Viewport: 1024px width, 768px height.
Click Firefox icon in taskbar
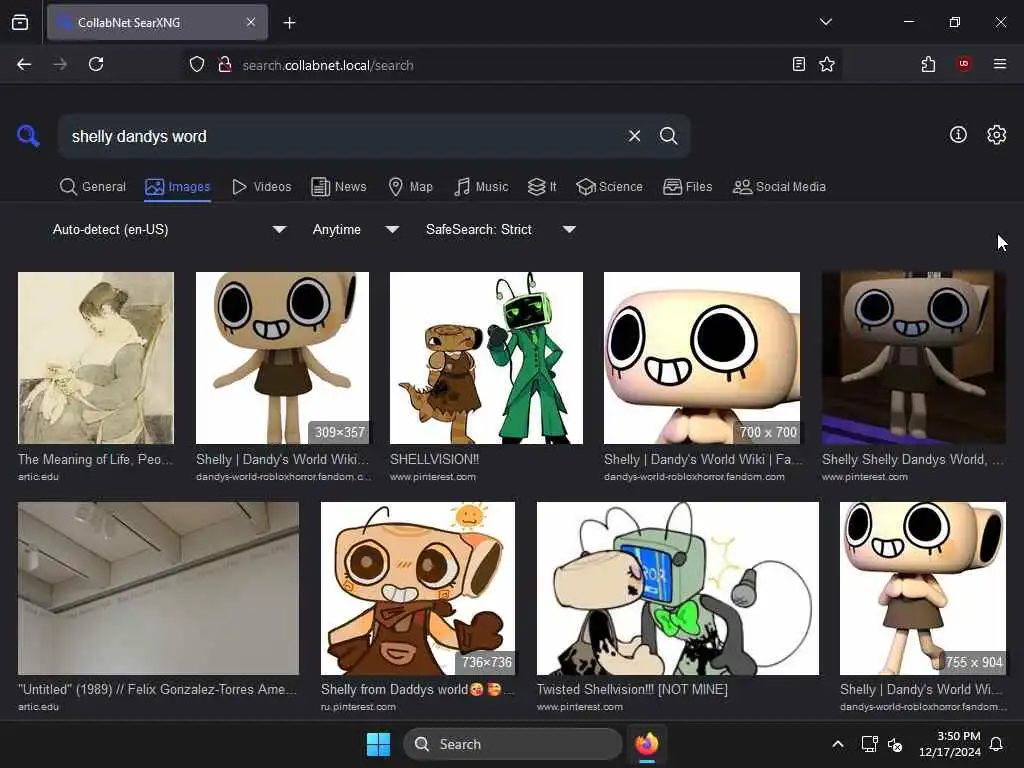coord(647,744)
